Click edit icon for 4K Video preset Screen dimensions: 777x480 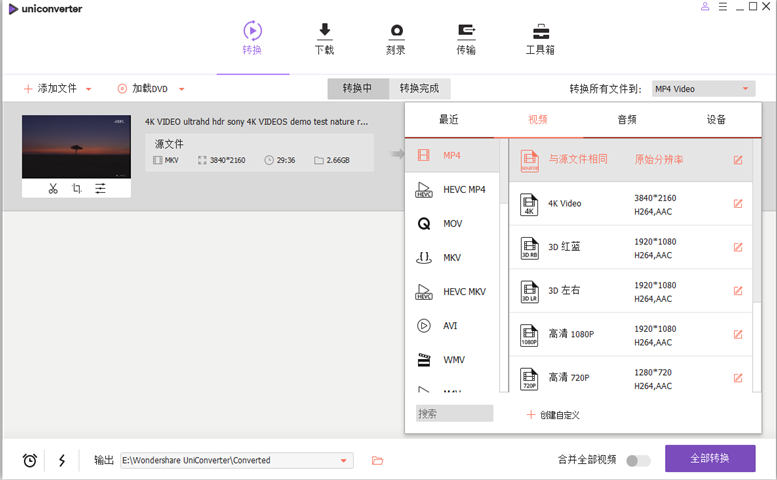click(738, 204)
